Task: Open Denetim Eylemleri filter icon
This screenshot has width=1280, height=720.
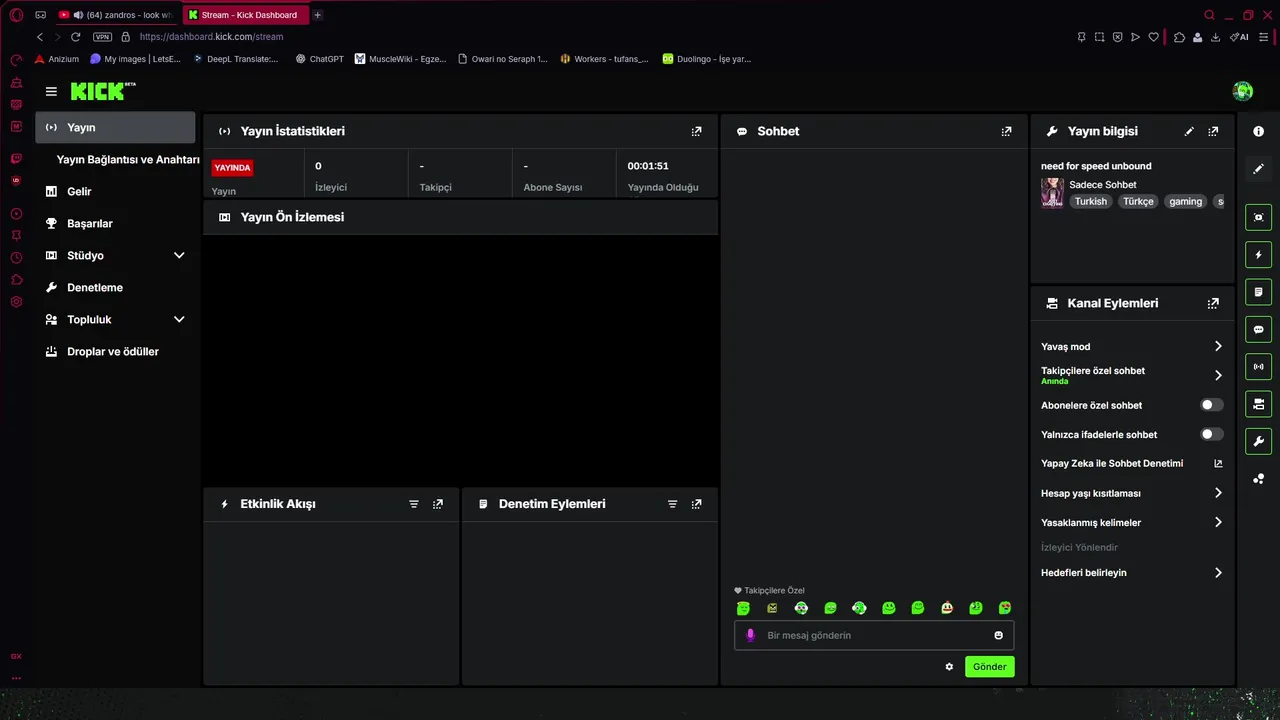Action: click(673, 504)
